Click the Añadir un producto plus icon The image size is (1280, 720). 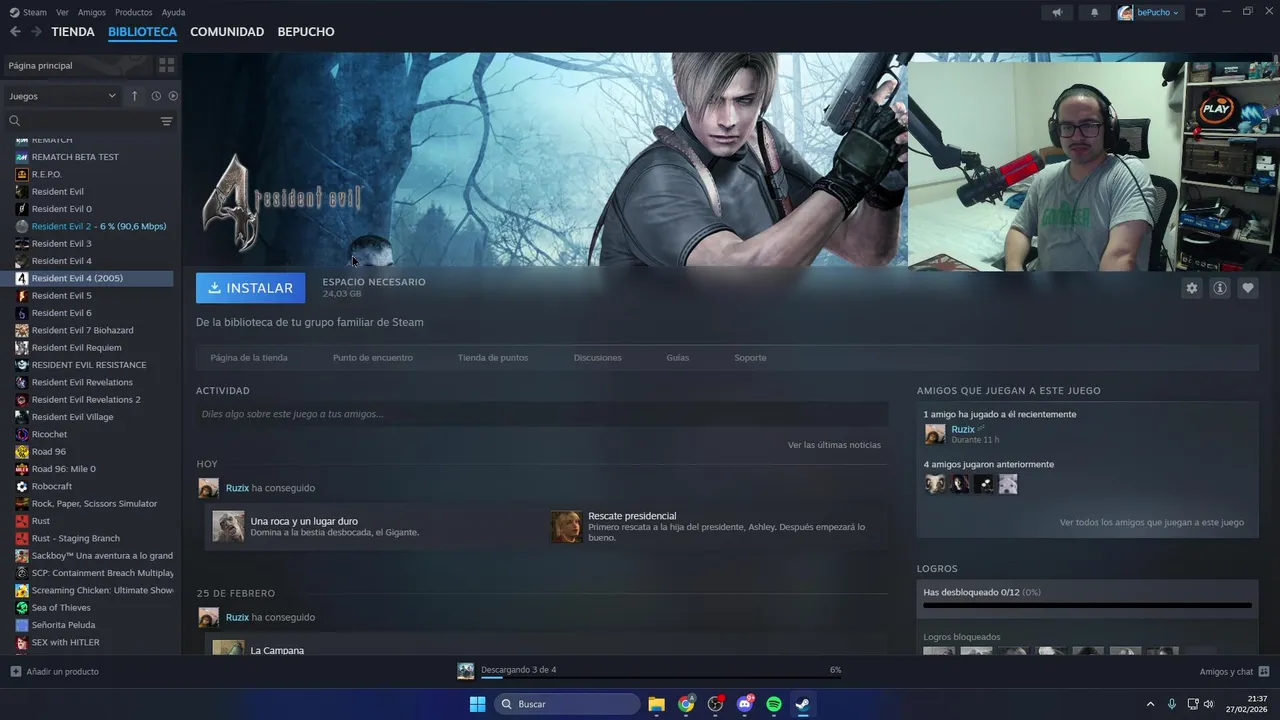tap(15, 671)
